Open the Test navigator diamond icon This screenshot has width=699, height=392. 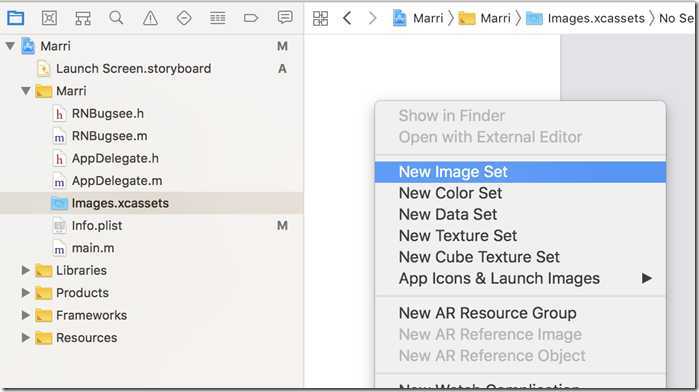(184, 18)
